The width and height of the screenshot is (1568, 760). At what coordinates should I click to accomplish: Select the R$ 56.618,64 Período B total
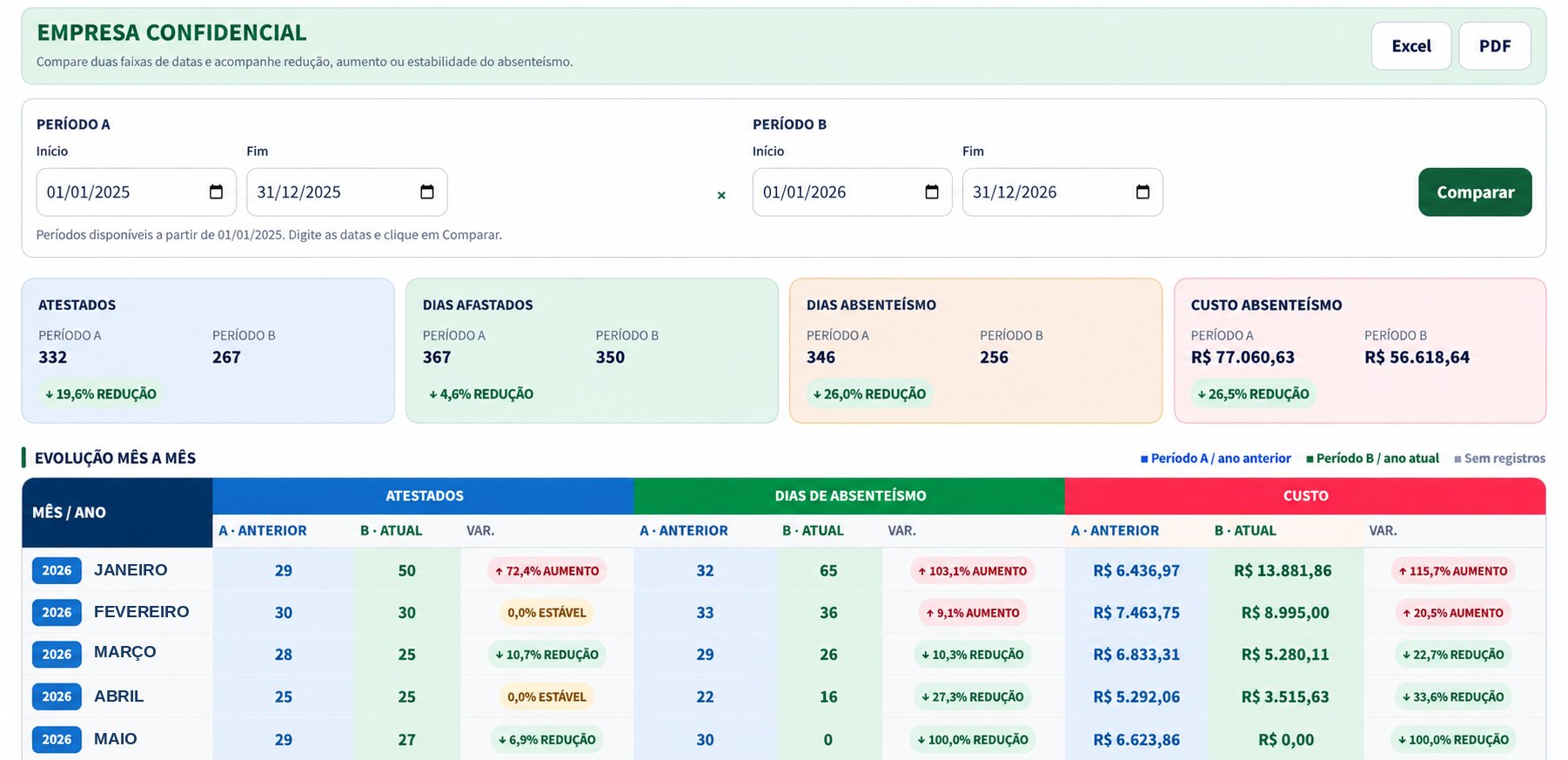pos(1417,357)
